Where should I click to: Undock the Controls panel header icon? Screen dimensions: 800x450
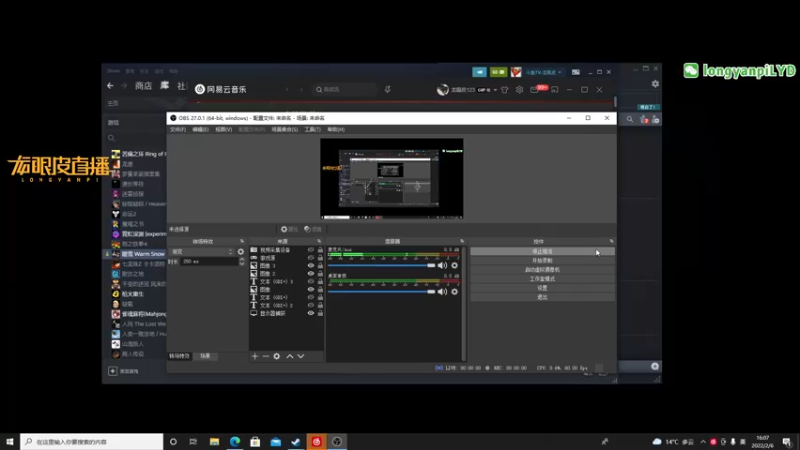pos(611,241)
